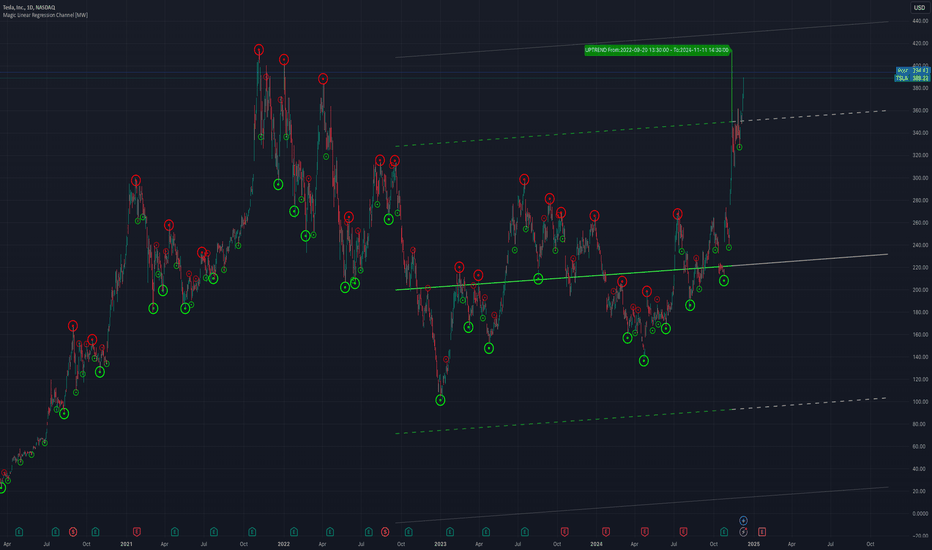Click the lightning bolt event icon
Viewport: 932px width, 550px height.
[x=743, y=532]
